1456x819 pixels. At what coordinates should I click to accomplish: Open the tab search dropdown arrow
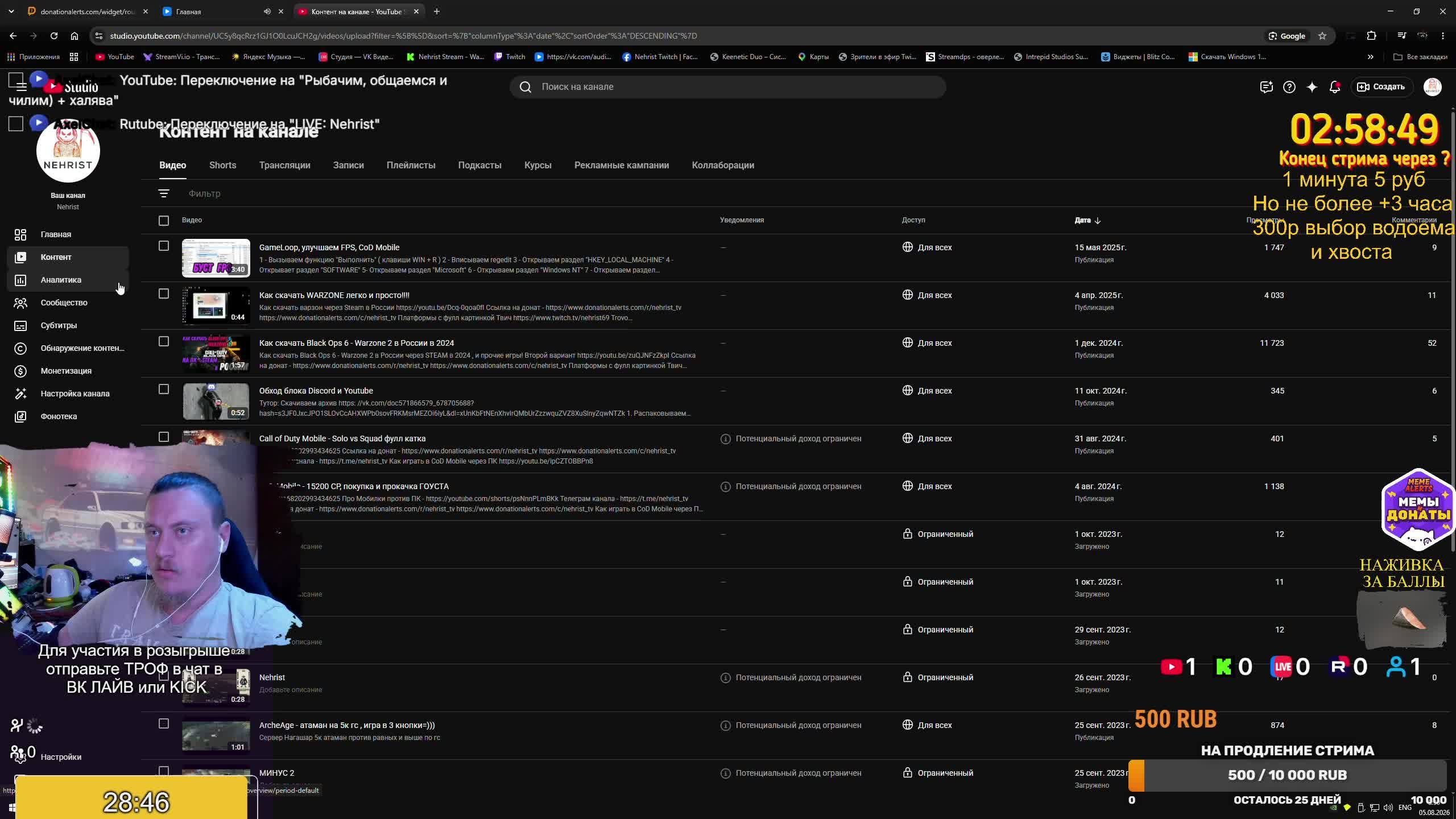click(x=11, y=11)
